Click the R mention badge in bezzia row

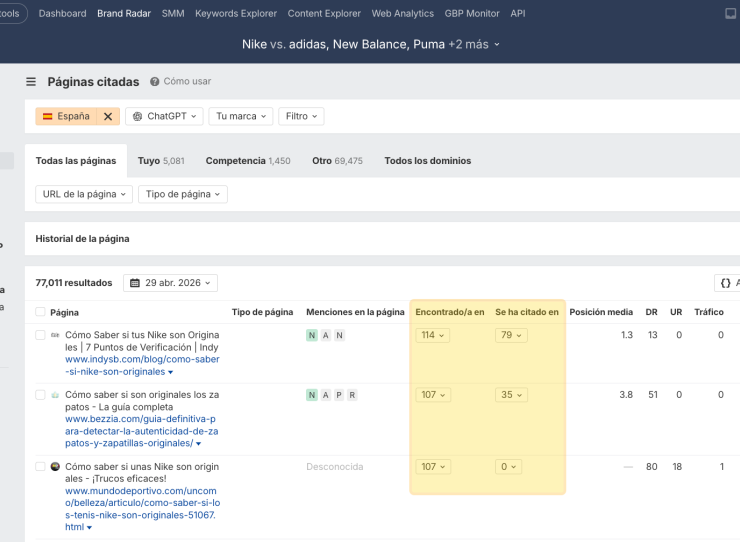tap(352, 395)
